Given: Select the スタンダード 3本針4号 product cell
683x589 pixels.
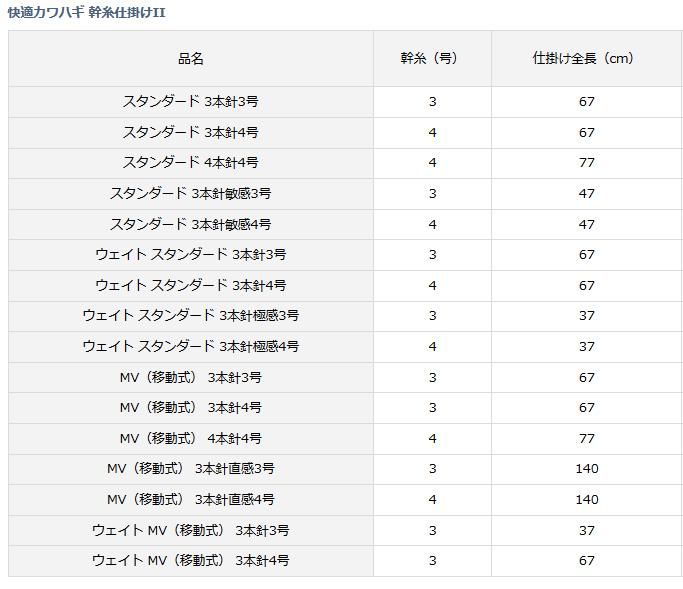Looking at the screenshot, I should coord(191,132).
